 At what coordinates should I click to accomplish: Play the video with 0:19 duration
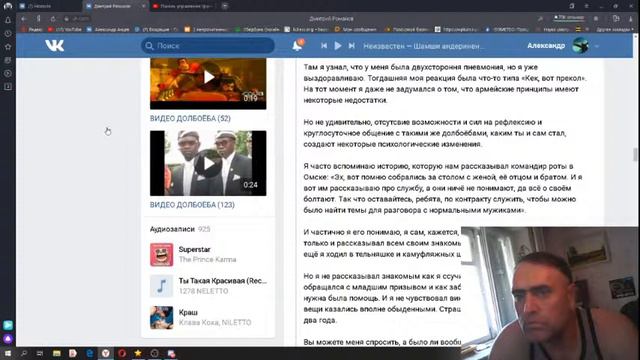(208, 83)
